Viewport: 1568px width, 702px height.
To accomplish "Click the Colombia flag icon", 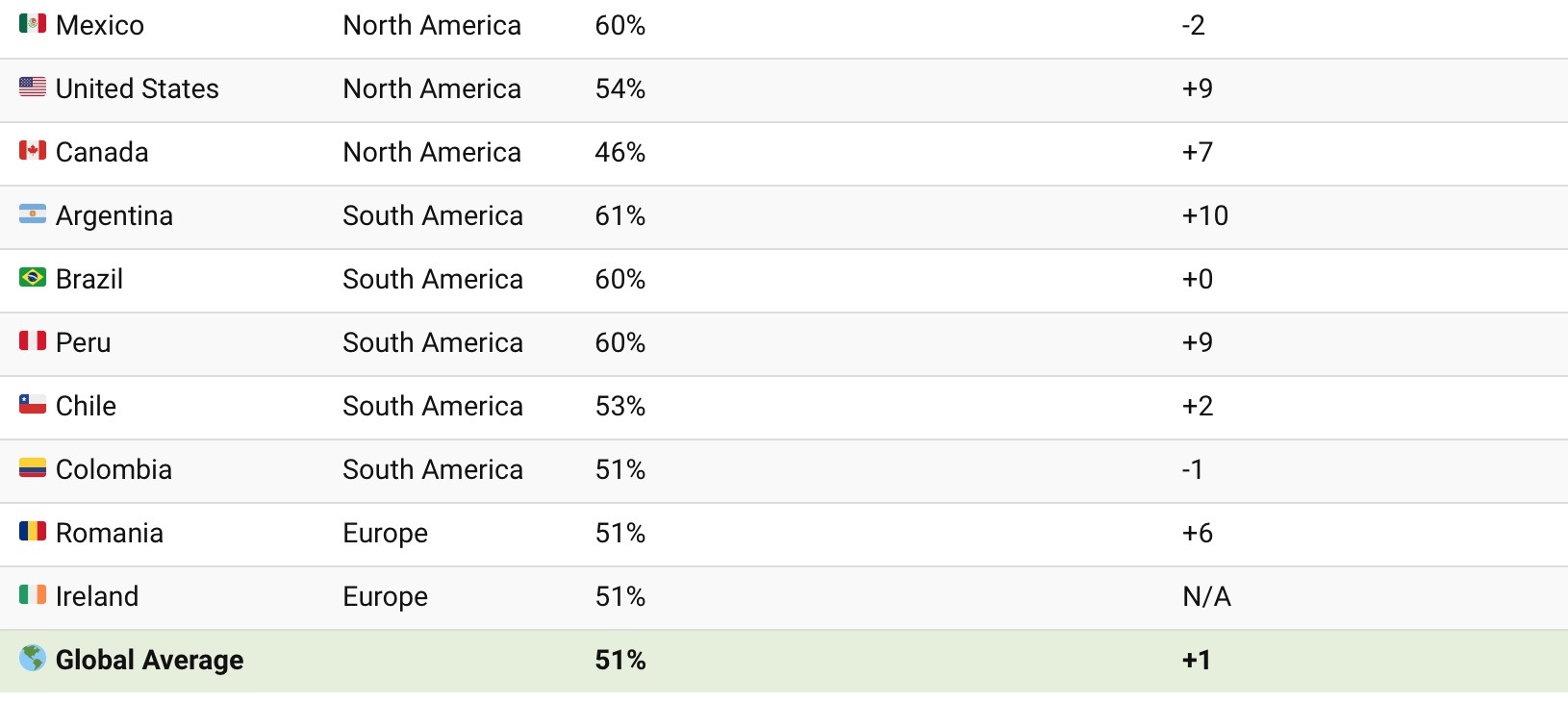I will tap(33, 467).
